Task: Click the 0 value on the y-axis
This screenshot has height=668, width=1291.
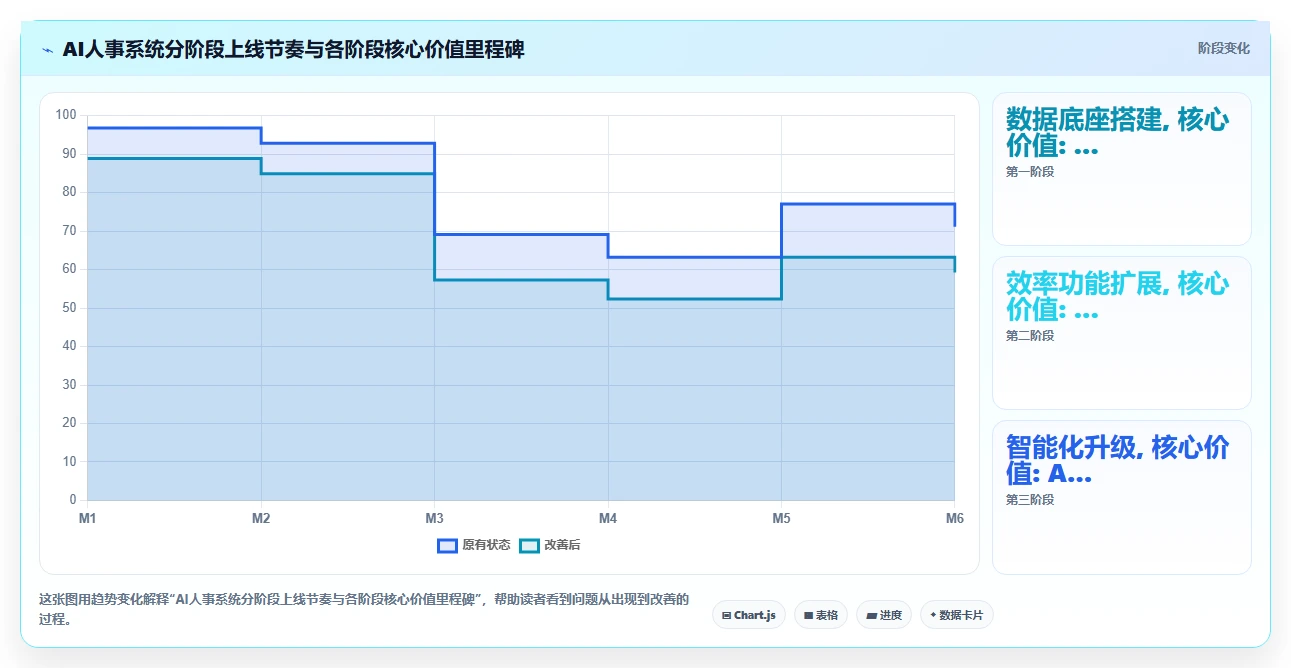Action: [x=72, y=500]
